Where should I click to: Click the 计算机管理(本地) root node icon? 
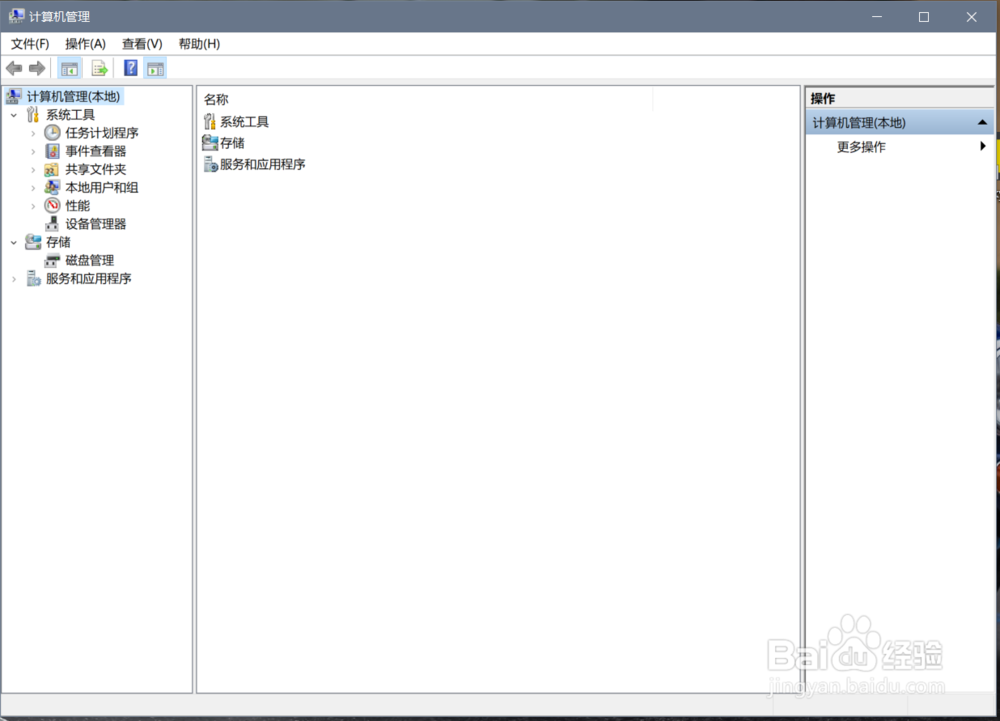pyautogui.click(x=13, y=96)
